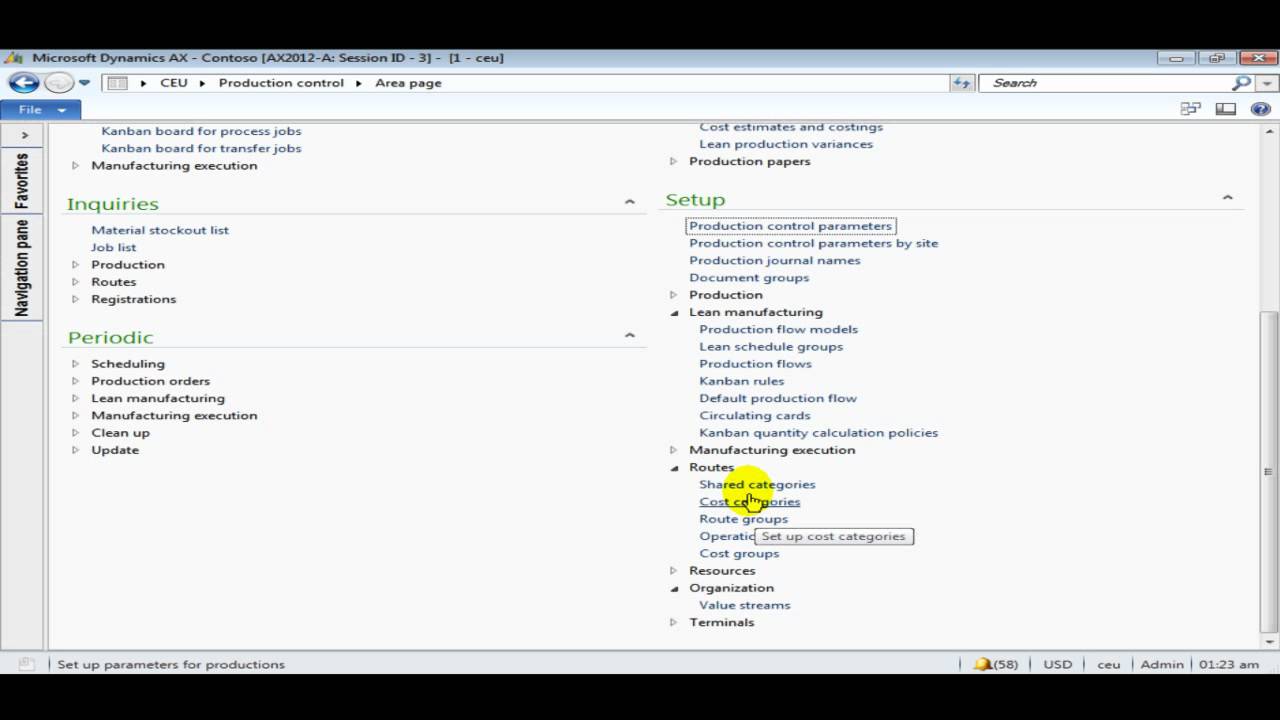This screenshot has width=1280, height=720.
Task: Expand Production under Inquiries
Action: (75, 265)
